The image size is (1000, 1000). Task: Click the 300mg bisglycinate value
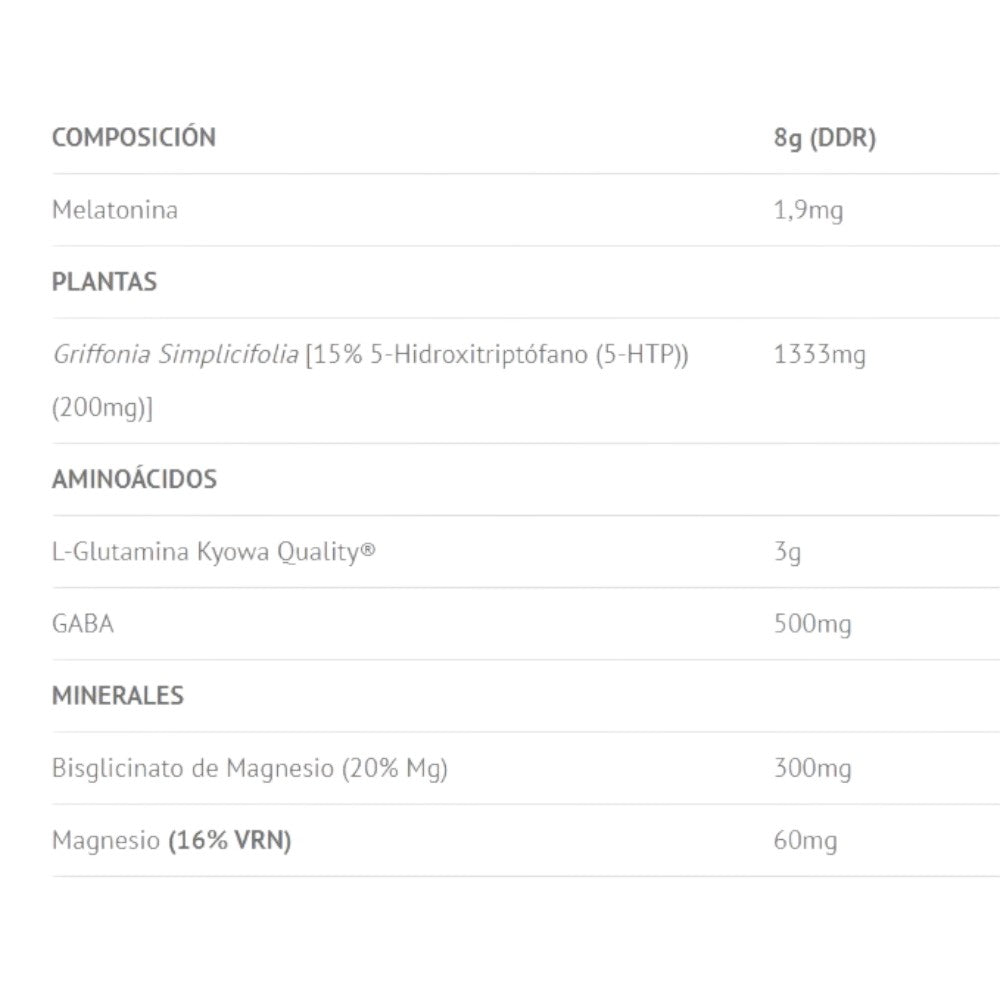[812, 768]
